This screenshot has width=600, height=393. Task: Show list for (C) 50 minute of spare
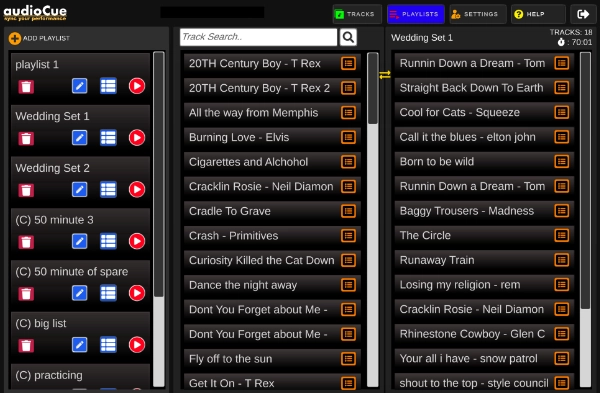108,293
